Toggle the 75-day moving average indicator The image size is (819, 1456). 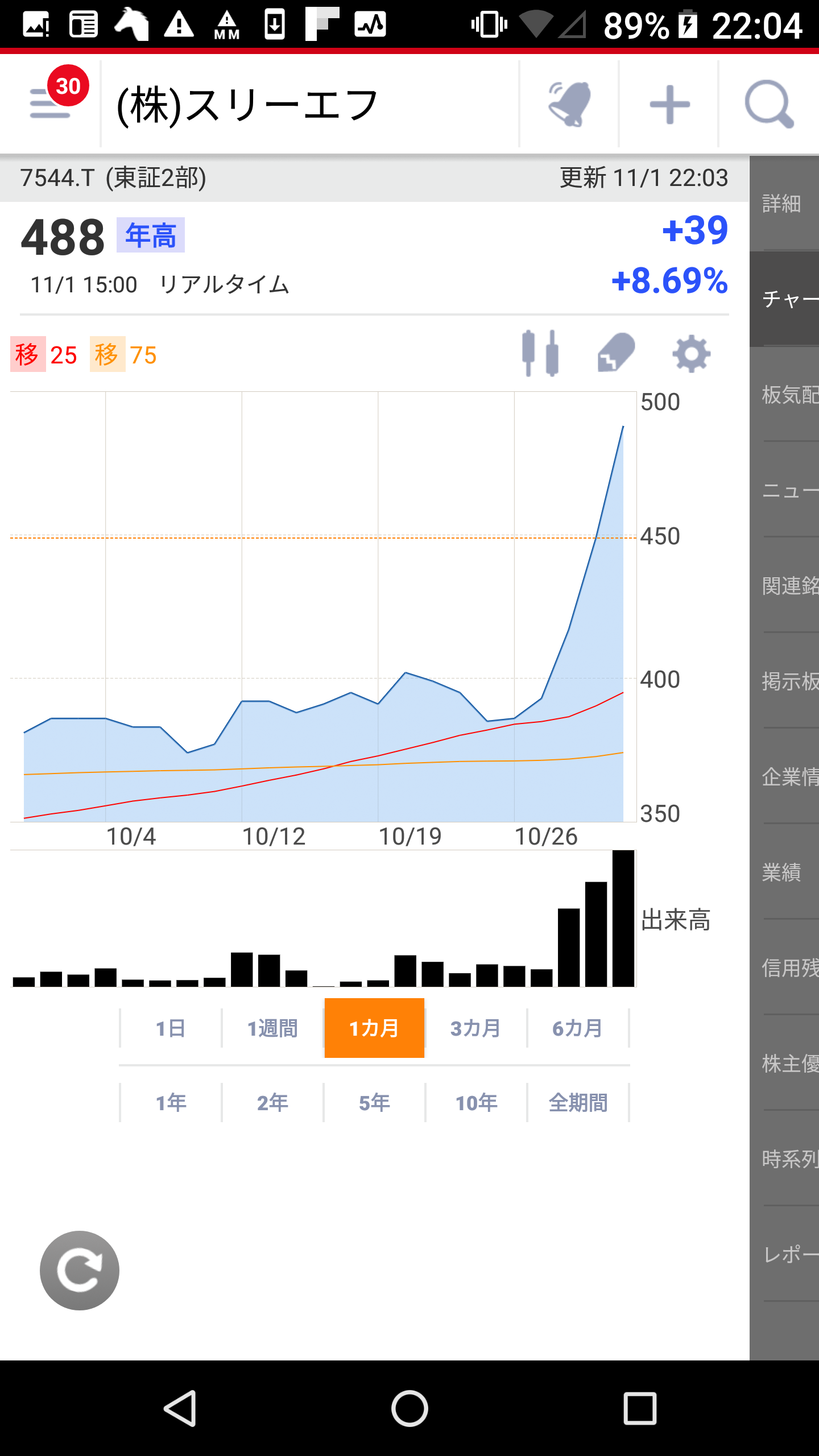pos(123,354)
